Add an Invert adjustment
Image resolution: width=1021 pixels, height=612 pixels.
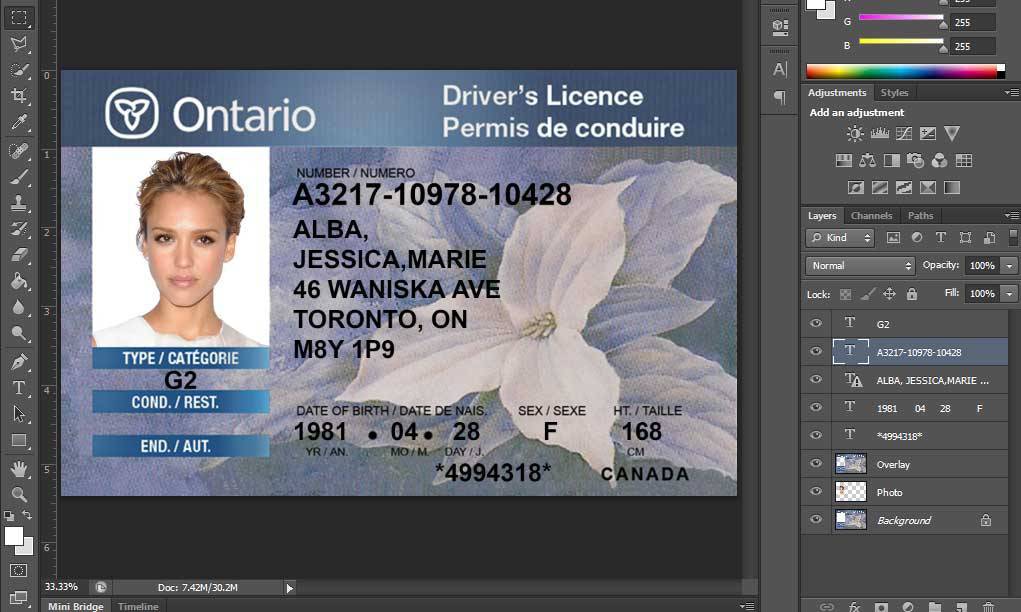[856, 188]
